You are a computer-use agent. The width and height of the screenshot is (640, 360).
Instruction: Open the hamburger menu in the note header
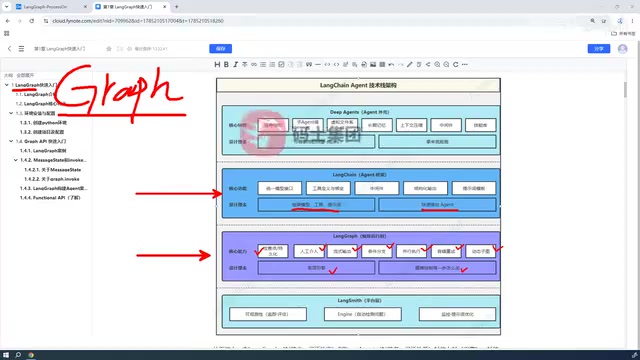(x=21, y=49)
